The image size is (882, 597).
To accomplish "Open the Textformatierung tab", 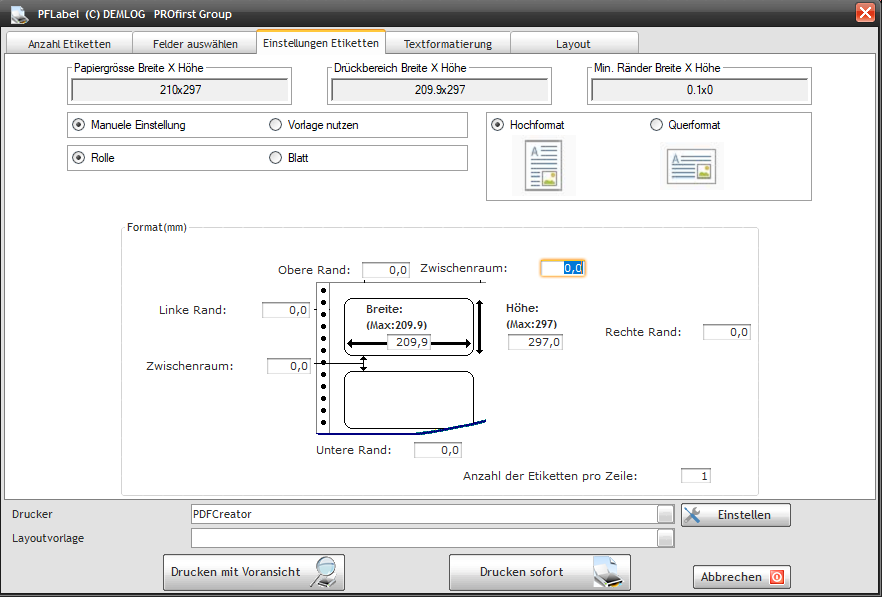I will (x=448, y=44).
